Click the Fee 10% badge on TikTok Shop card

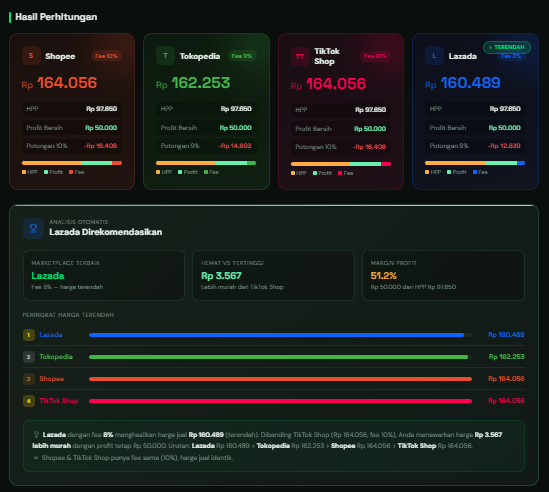tap(375, 56)
